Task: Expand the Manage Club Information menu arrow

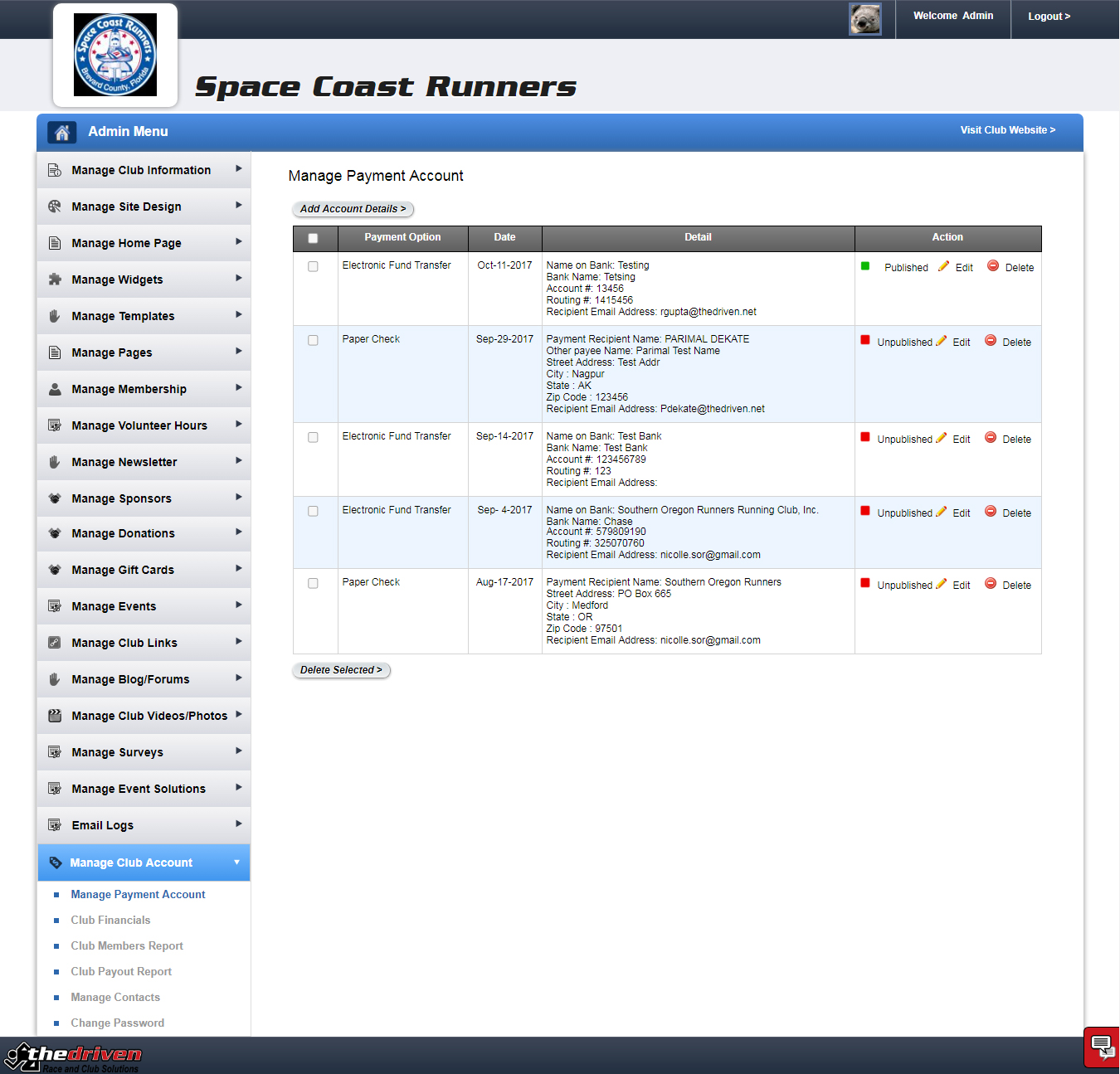Action: click(238, 169)
